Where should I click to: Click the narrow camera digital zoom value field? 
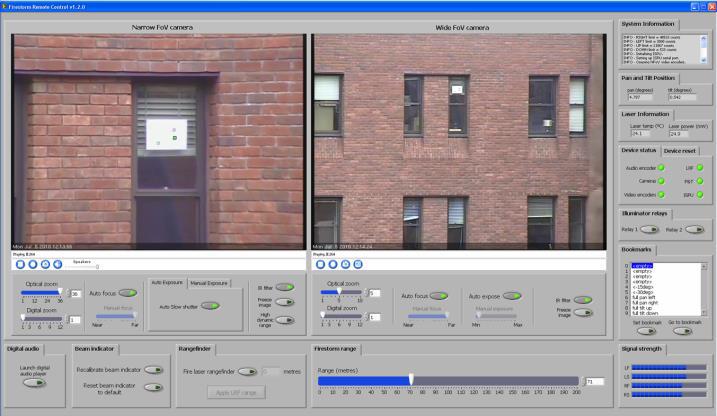coord(75,320)
